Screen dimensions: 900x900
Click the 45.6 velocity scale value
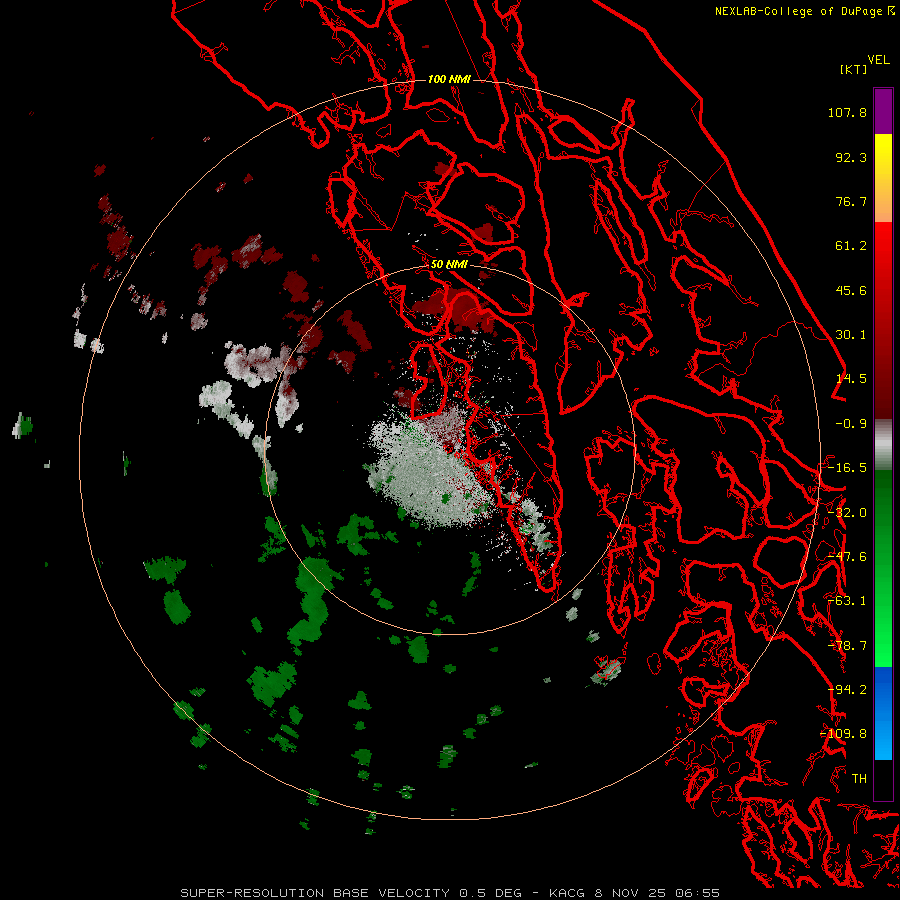click(x=851, y=290)
